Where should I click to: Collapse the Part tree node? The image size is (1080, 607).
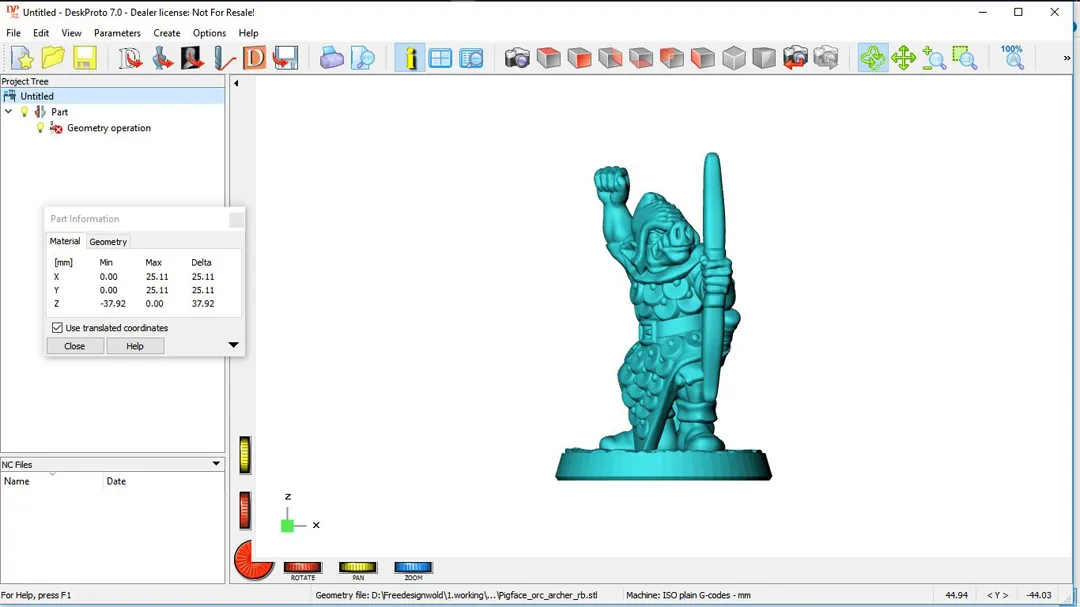[x=9, y=112]
